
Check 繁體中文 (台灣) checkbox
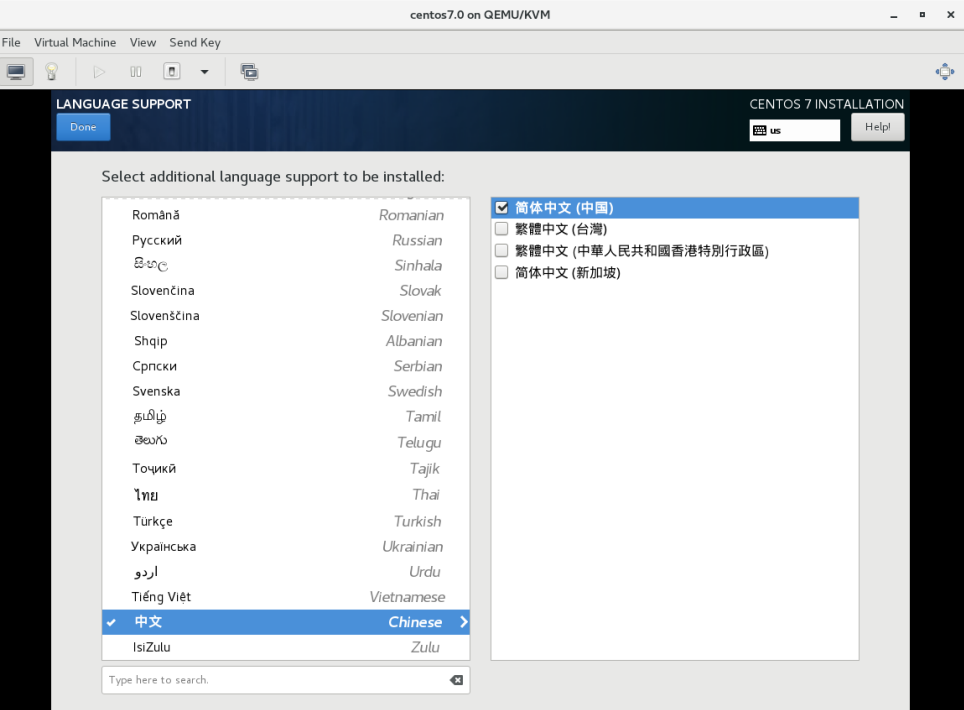(502, 229)
